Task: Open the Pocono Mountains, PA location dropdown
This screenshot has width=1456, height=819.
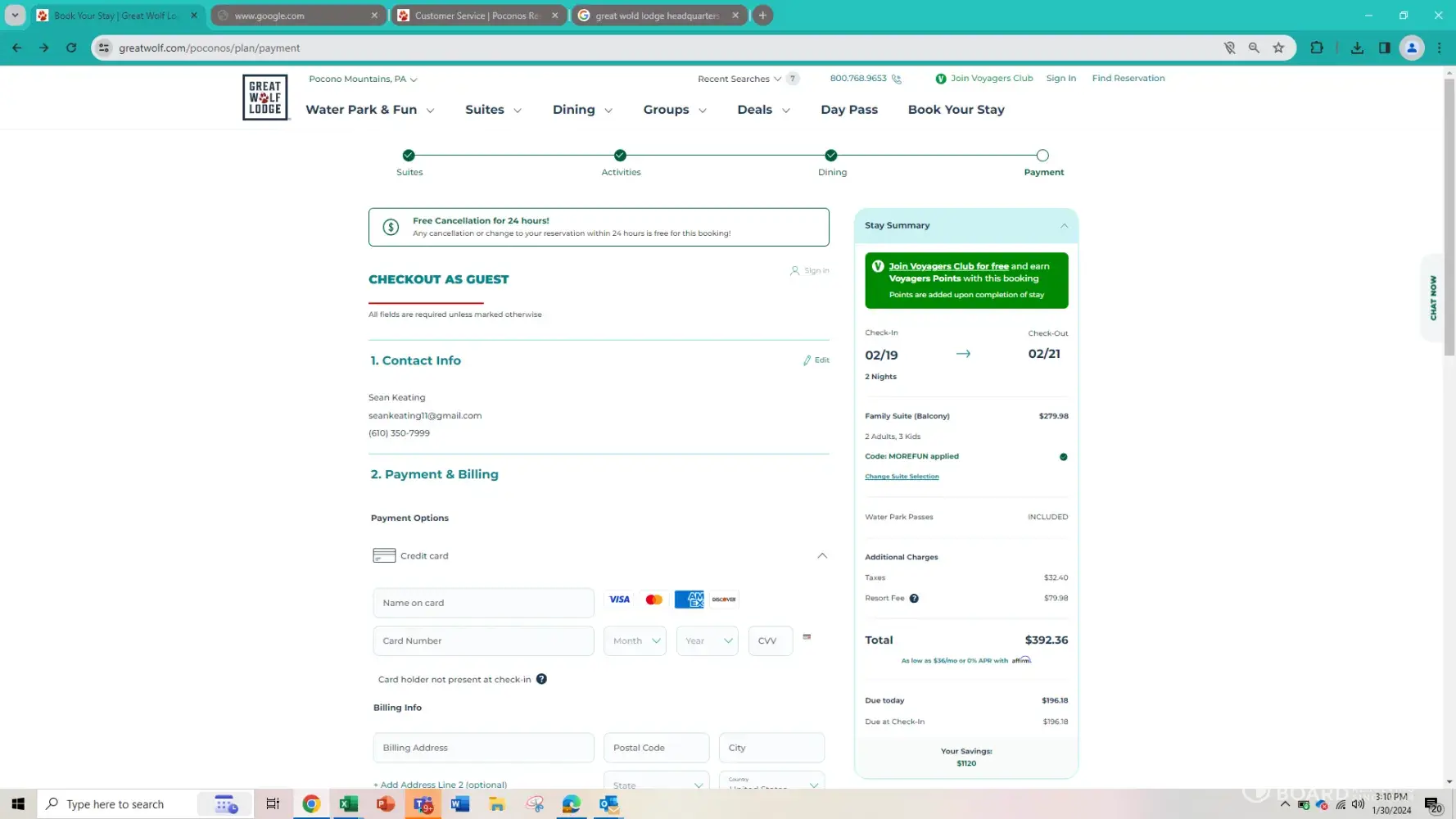Action: point(363,79)
